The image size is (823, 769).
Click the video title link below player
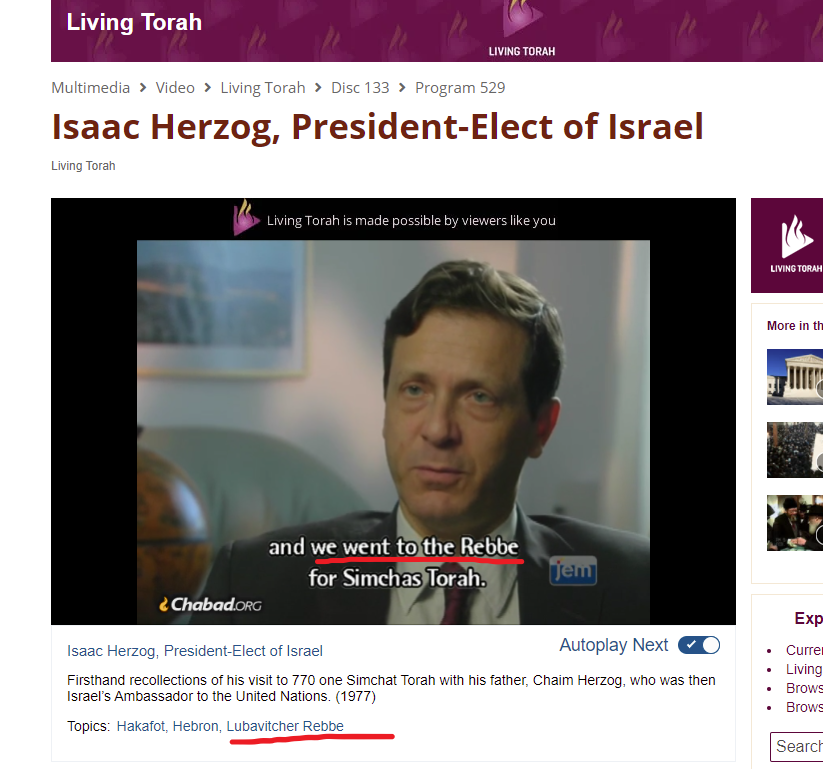point(195,651)
